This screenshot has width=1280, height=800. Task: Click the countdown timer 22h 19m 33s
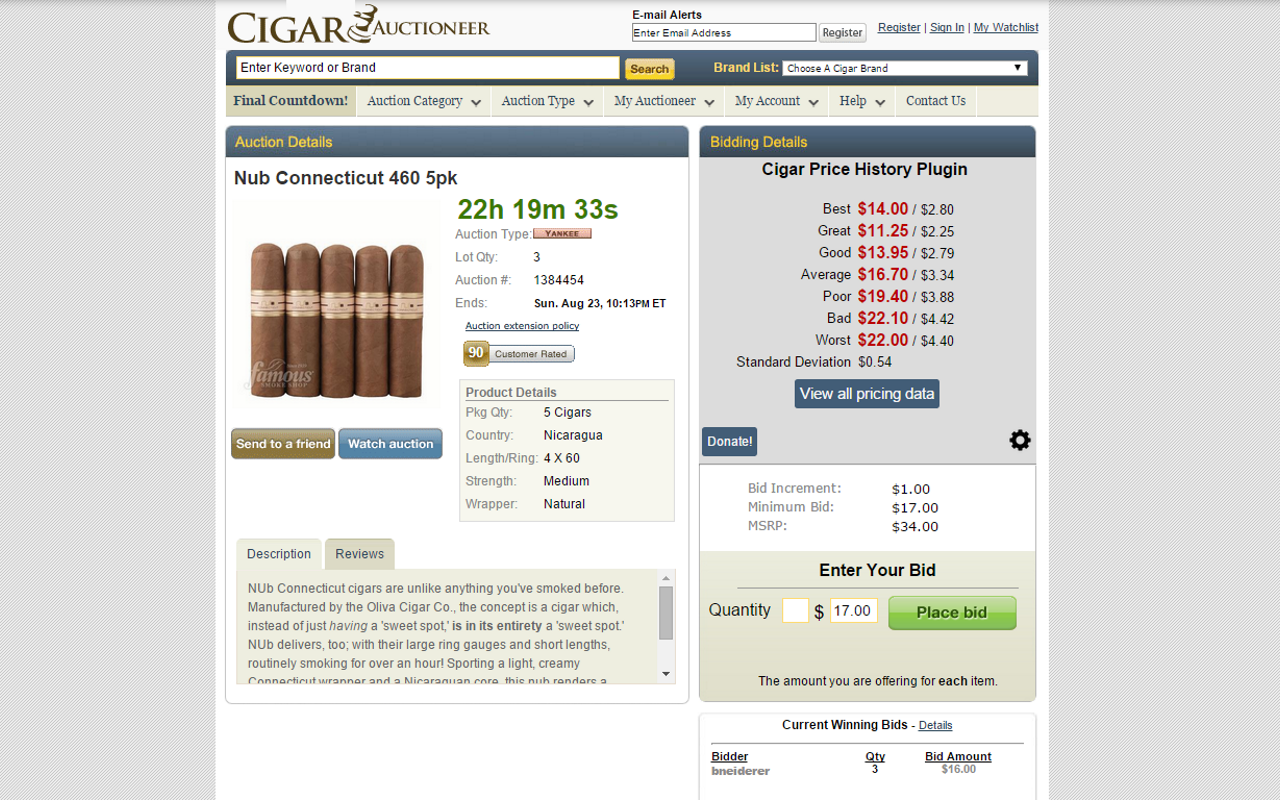(x=538, y=209)
